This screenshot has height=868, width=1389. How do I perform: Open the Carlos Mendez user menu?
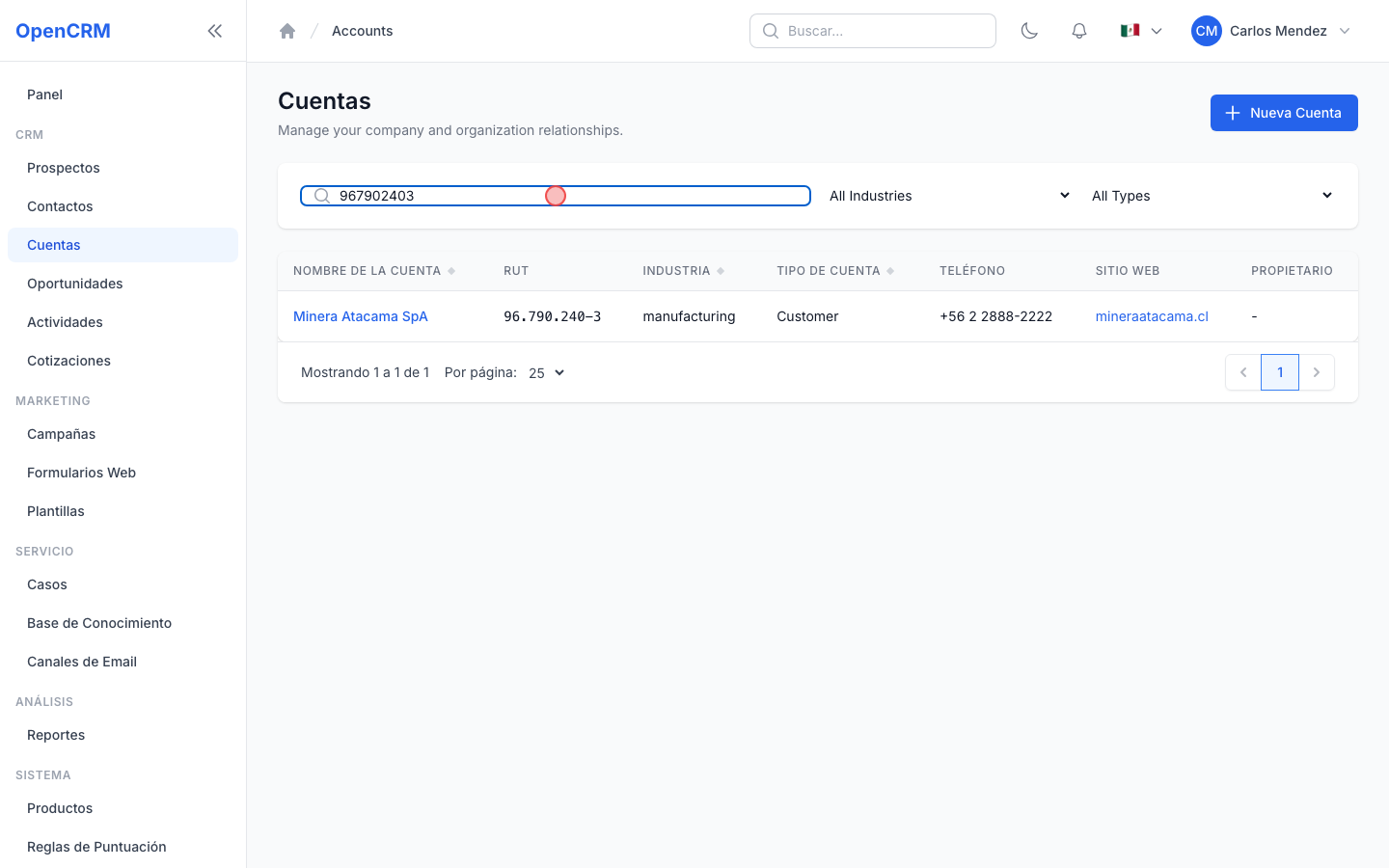coord(1272,31)
